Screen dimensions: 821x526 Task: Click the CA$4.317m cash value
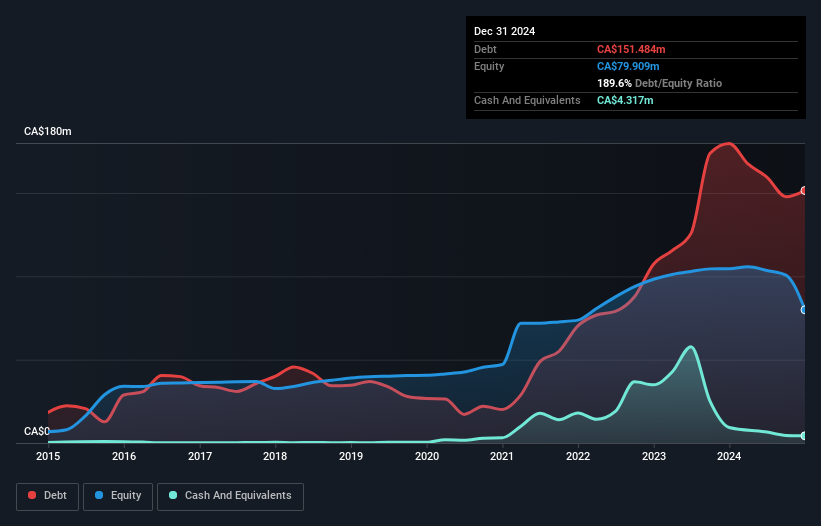click(x=625, y=100)
